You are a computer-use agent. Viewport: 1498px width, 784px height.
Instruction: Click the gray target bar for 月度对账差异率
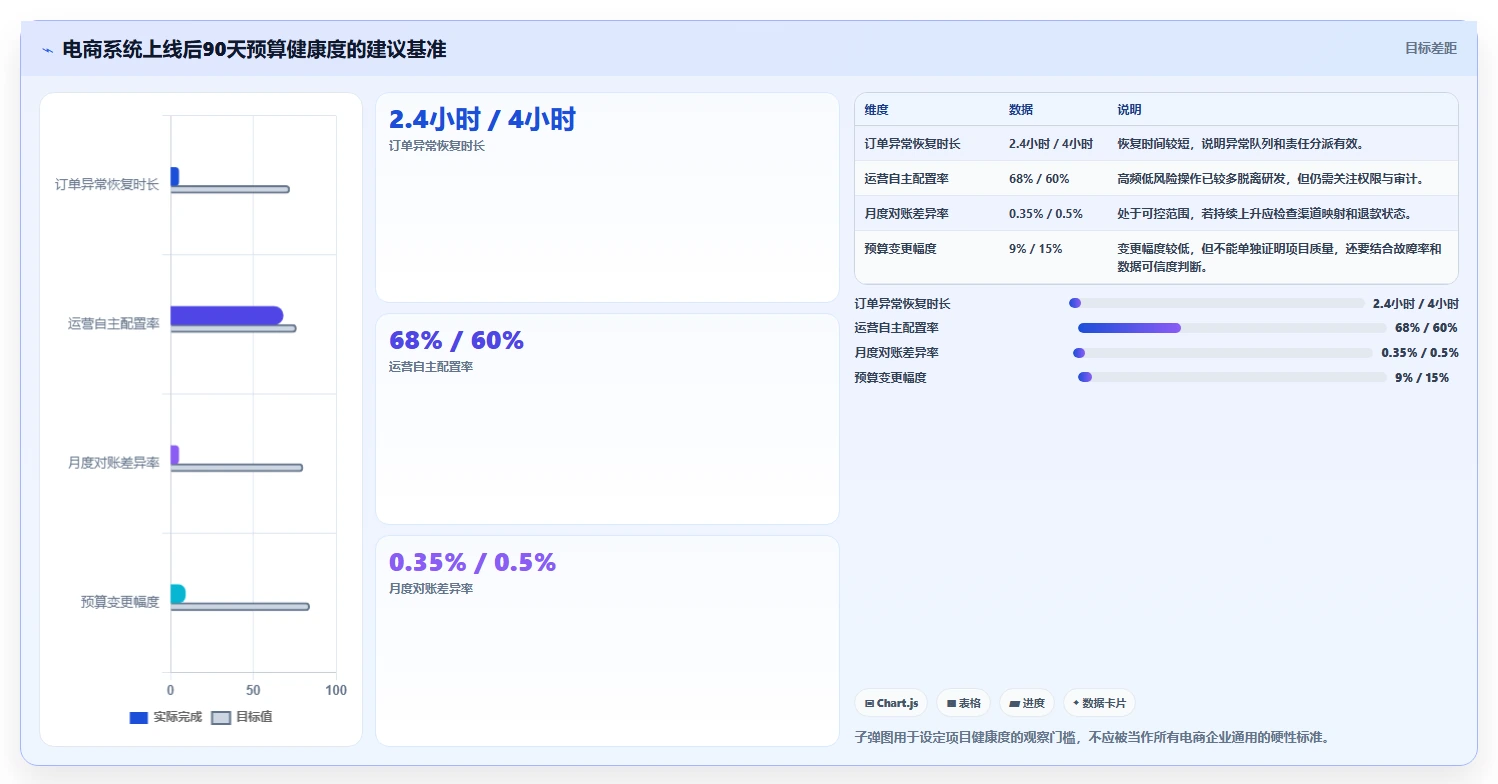pos(236,468)
